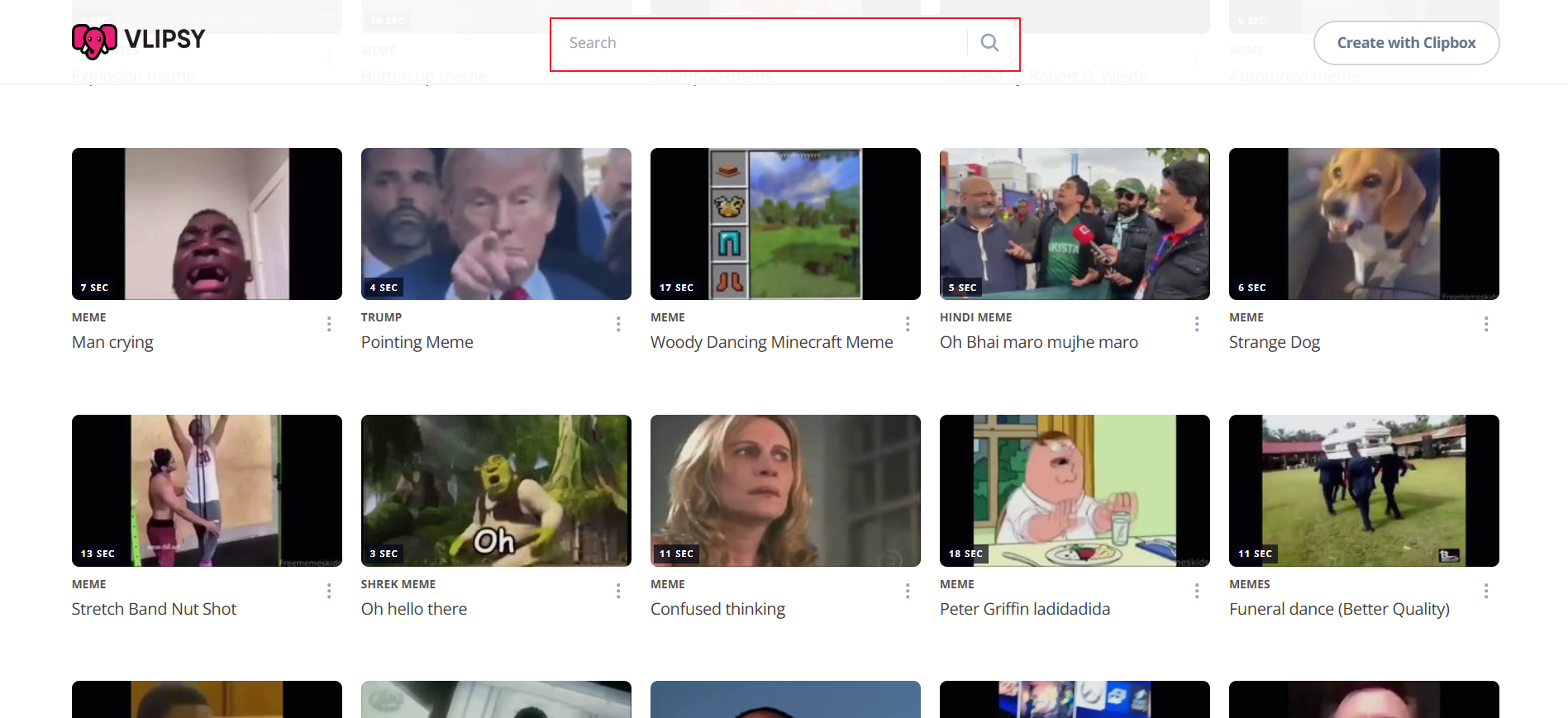Open options menu for Pointing Meme

point(618,324)
